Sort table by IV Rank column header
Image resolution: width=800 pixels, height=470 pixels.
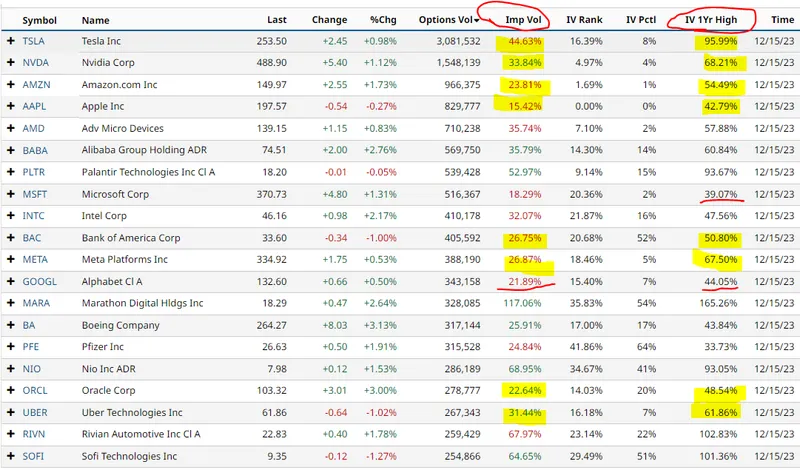click(x=584, y=20)
